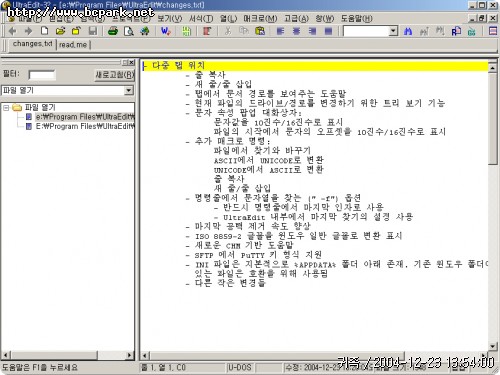This screenshot has width=500, height=375.
Task: Click the side panel scrollbar left arrow
Action: click(6, 355)
